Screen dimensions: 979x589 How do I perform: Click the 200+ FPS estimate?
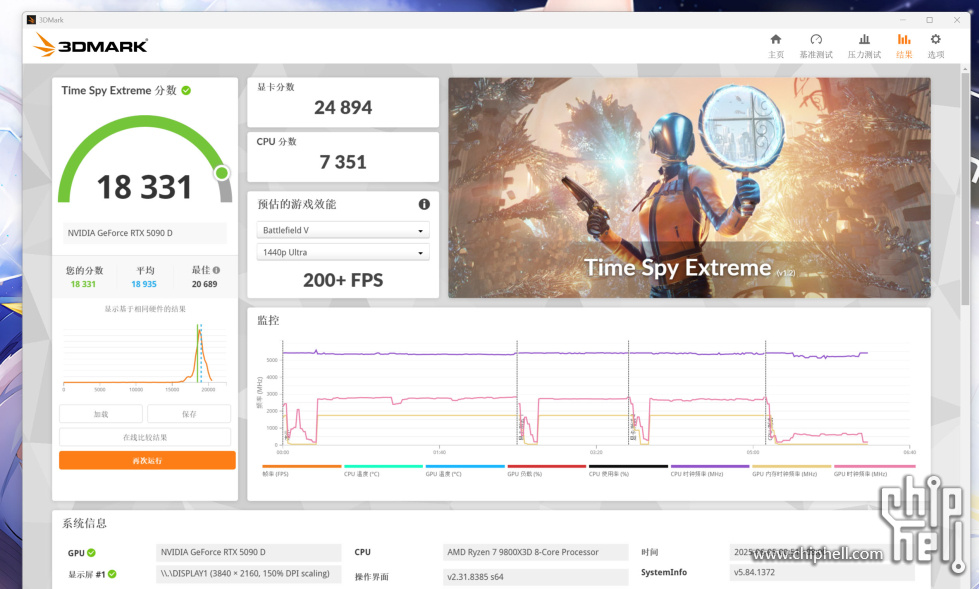(x=343, y=280)
